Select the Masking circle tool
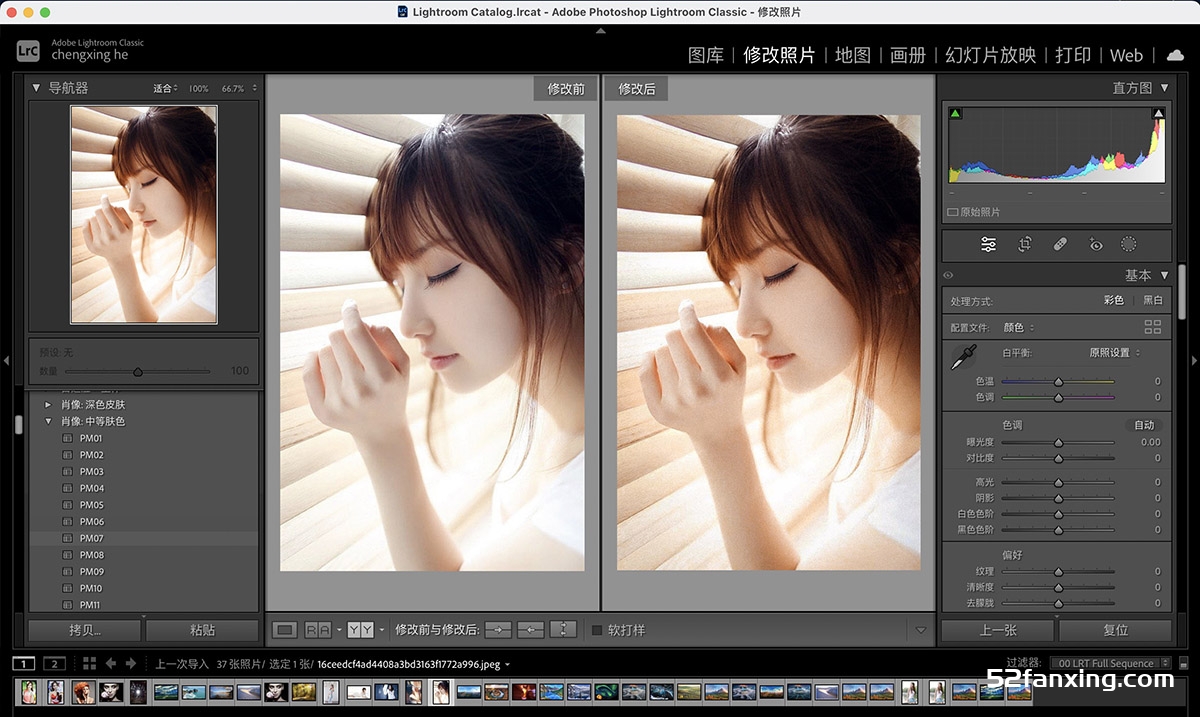1200x717 pixels. click(x=1129, y=244)
